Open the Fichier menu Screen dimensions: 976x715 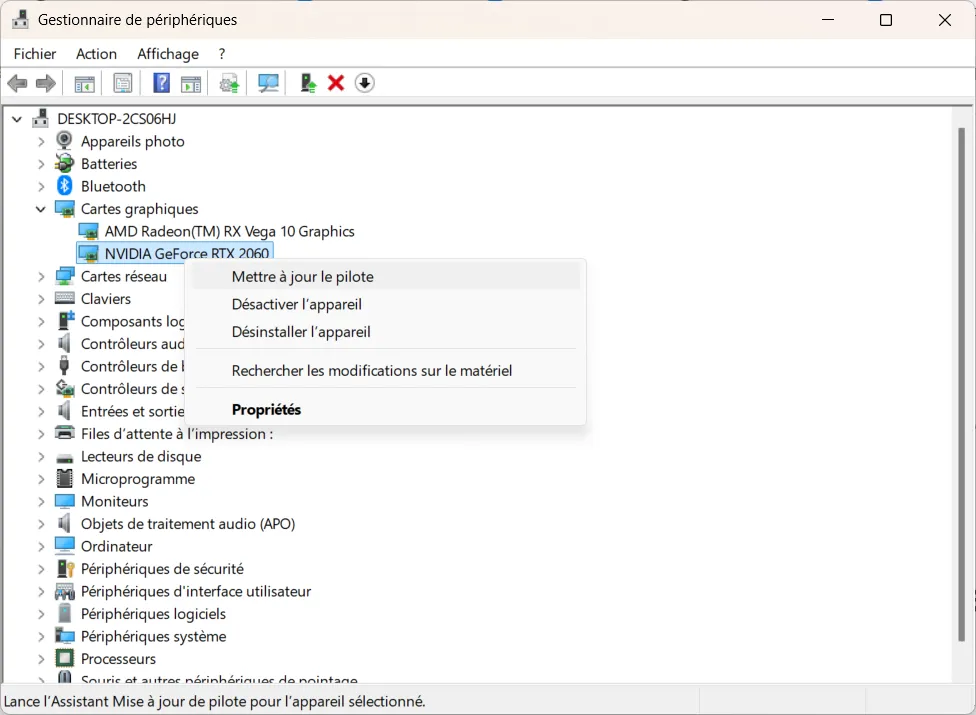(35, 54)
